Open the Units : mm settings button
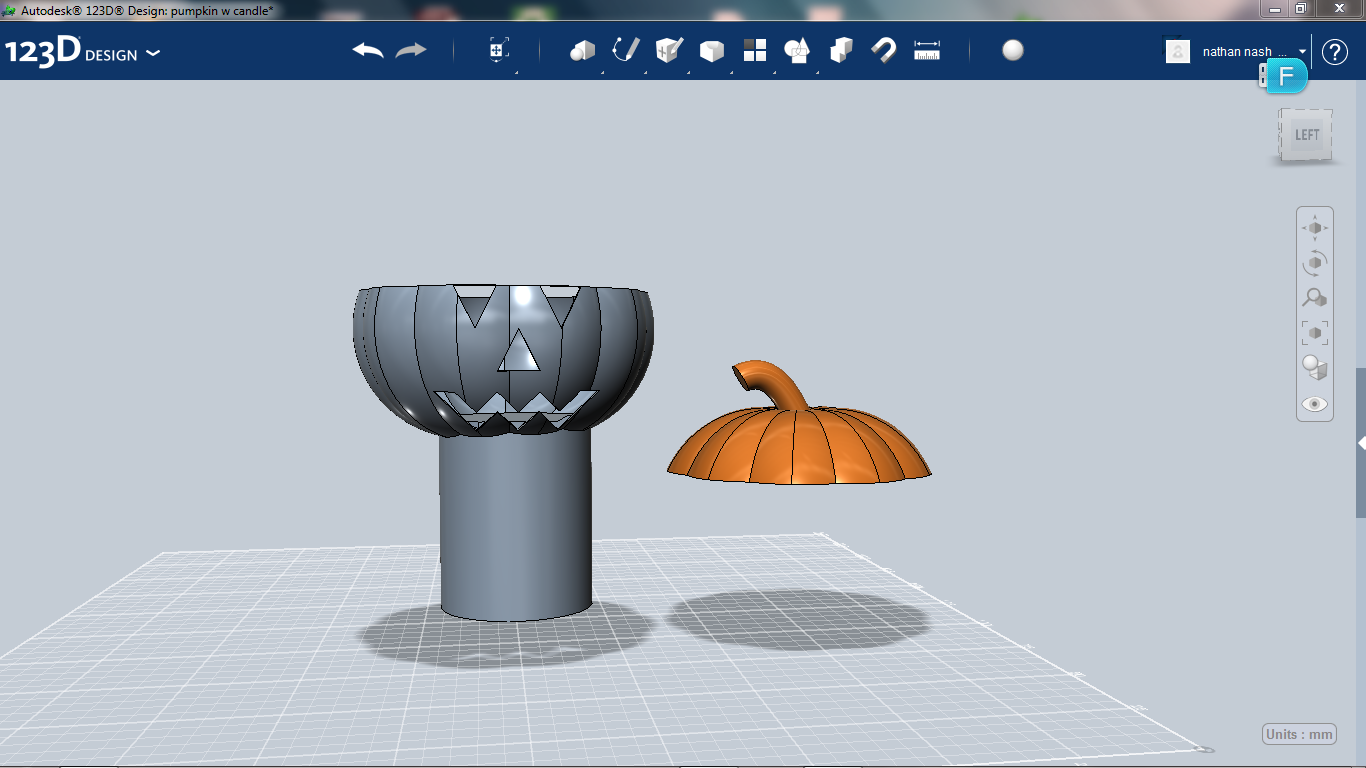Screen dimensions: 1366x768 pyautogui.click(x=1300, y=734)
